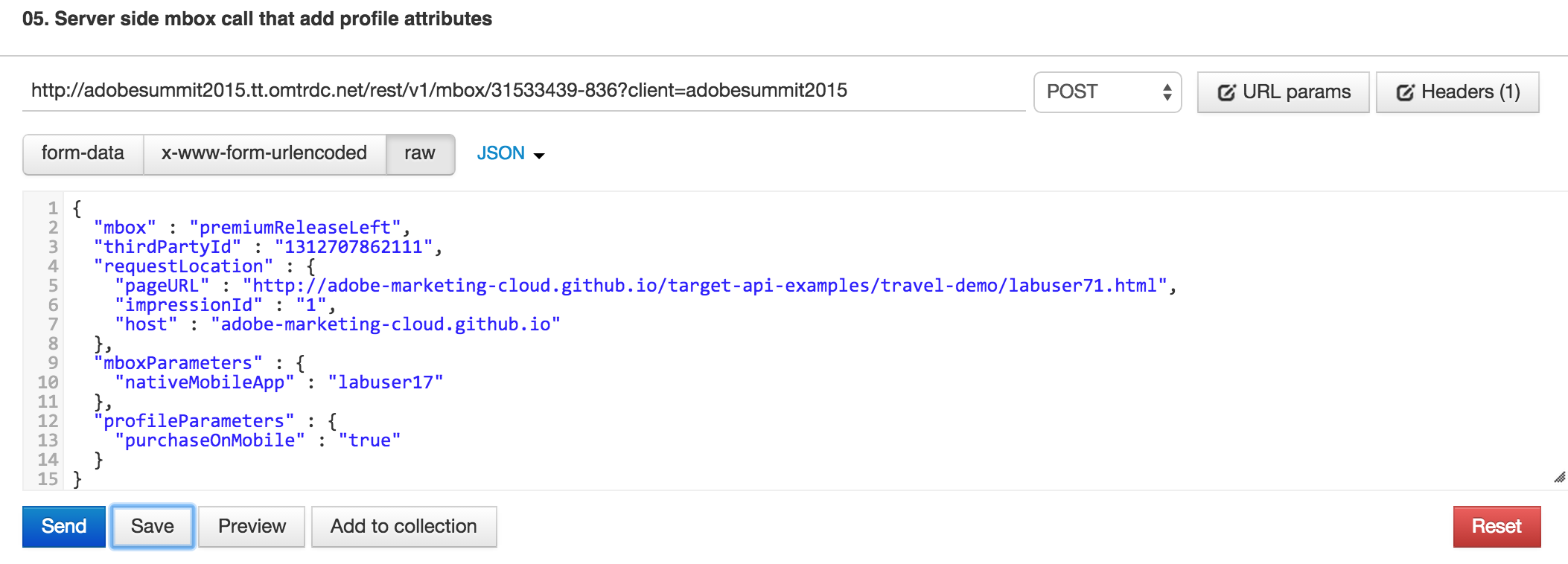
Task: Click the JSON dropdown caret arrow
Action: pos(540,155)
